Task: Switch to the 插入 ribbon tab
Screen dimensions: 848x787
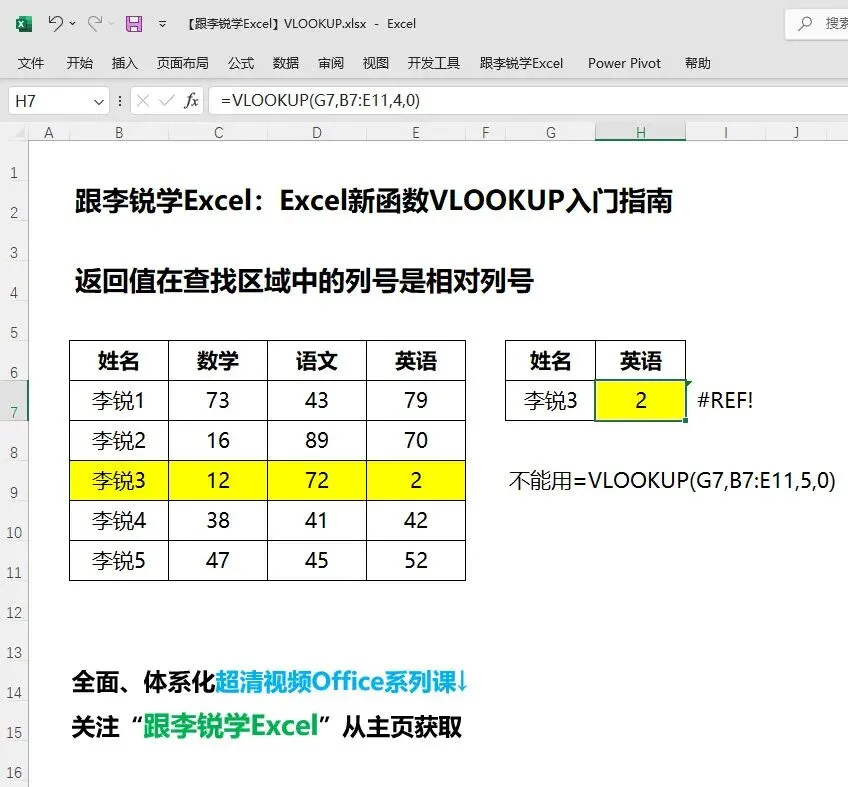Action: click(124, 63)
